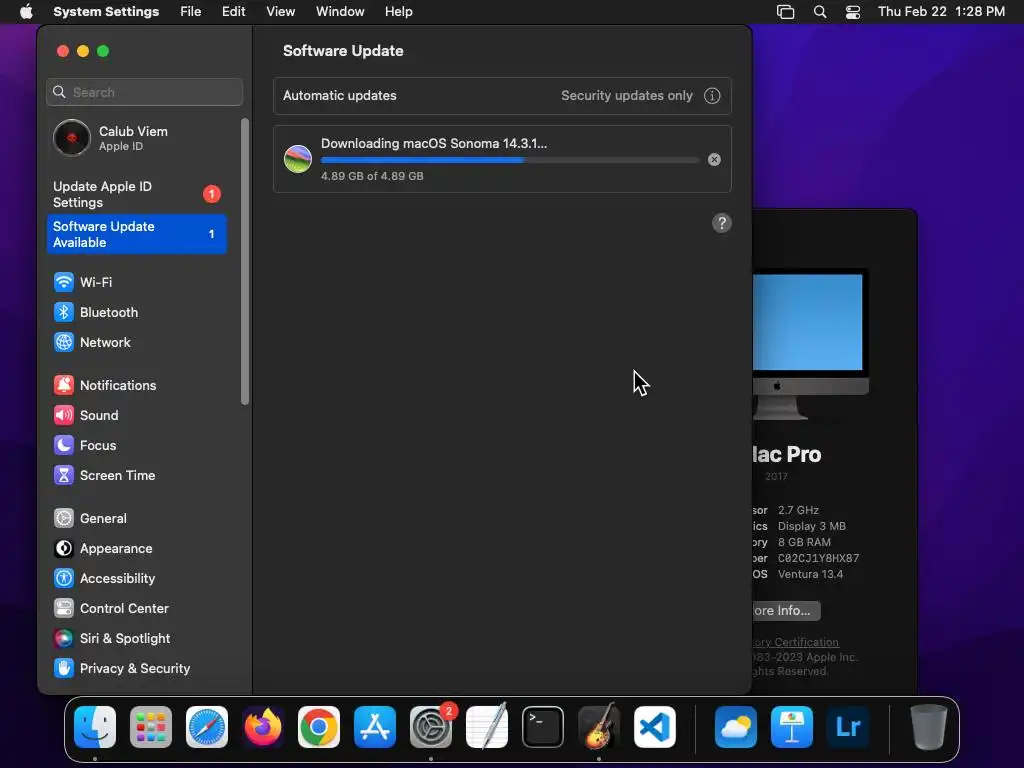Launch Visual Studio Code from Dock
This screenshot has width=1024, height=768.
point(655,727)
